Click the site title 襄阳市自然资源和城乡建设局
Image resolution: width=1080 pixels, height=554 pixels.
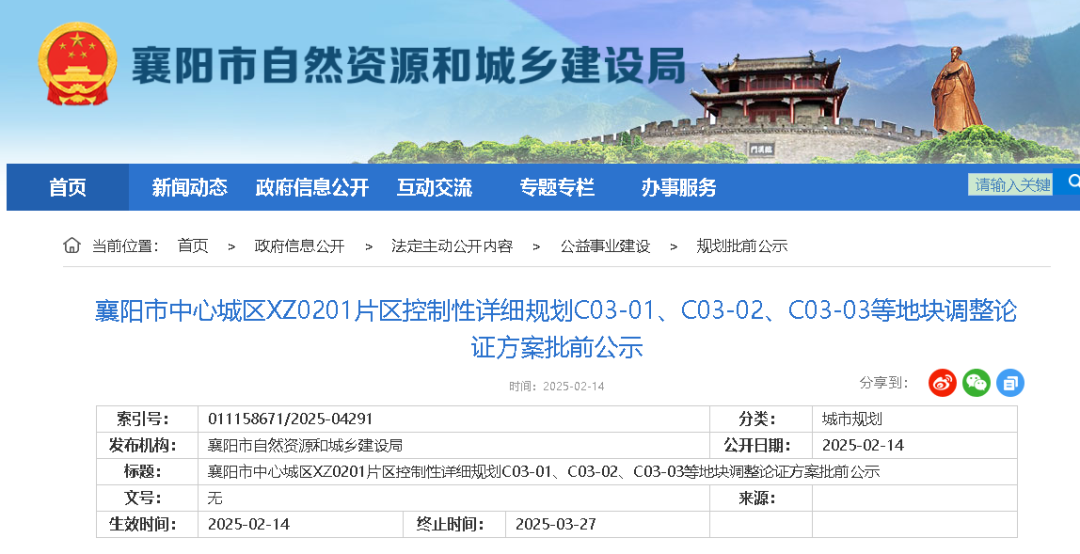[408, 65]
